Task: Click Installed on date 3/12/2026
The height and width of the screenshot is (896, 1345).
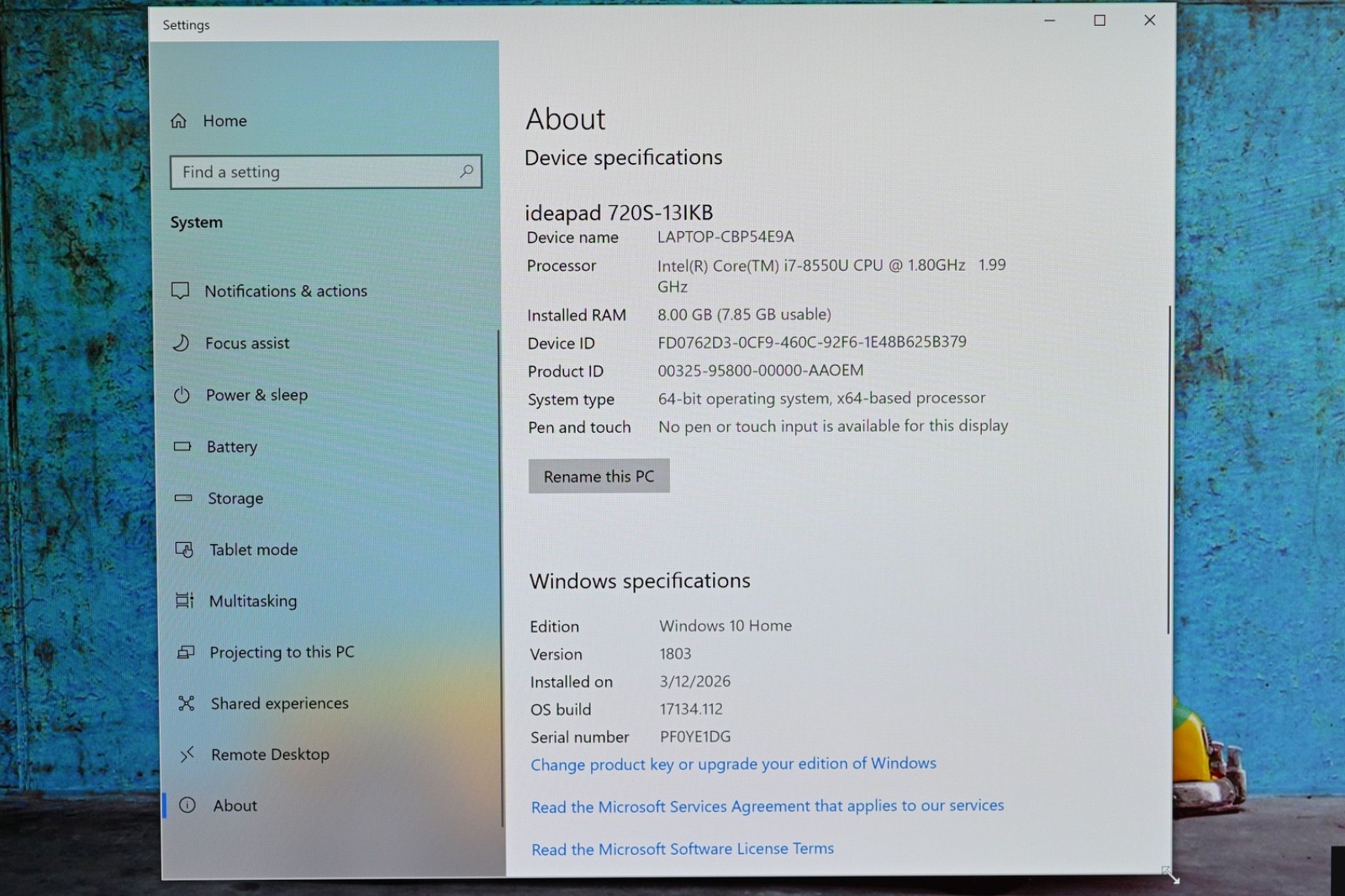Action: [x=695, y=682]
